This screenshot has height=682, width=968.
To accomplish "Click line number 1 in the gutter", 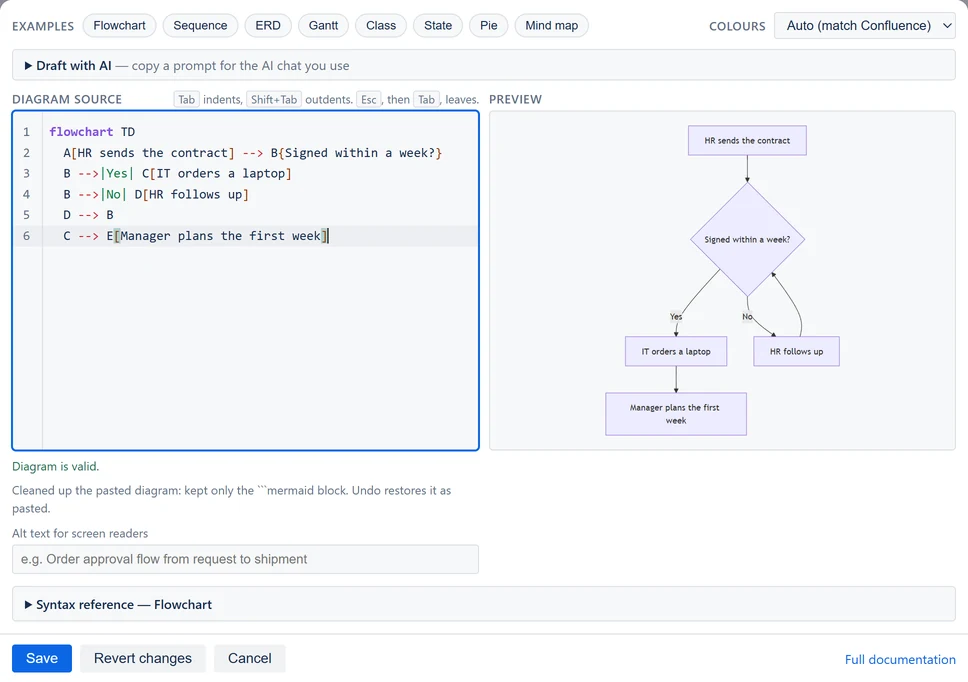I will [x=27, y=131].
